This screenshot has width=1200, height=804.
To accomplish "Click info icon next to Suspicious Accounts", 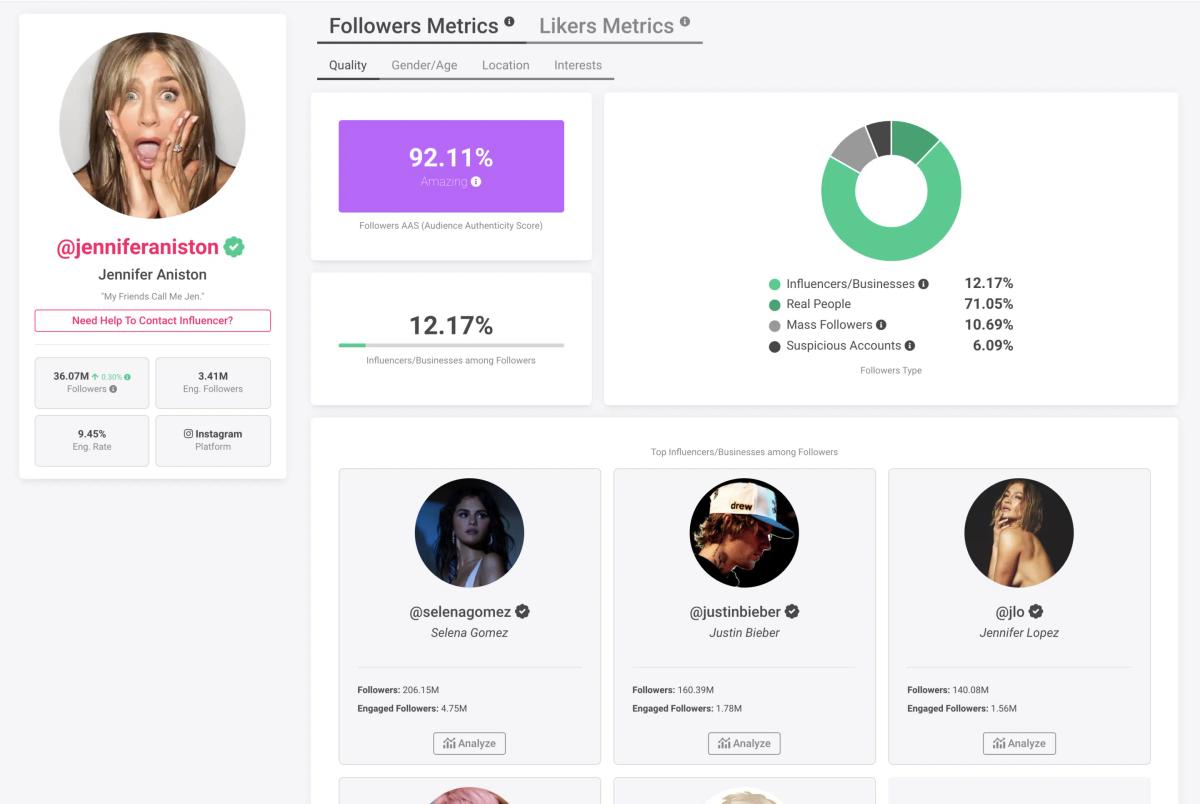I will (x=910, y=346).
